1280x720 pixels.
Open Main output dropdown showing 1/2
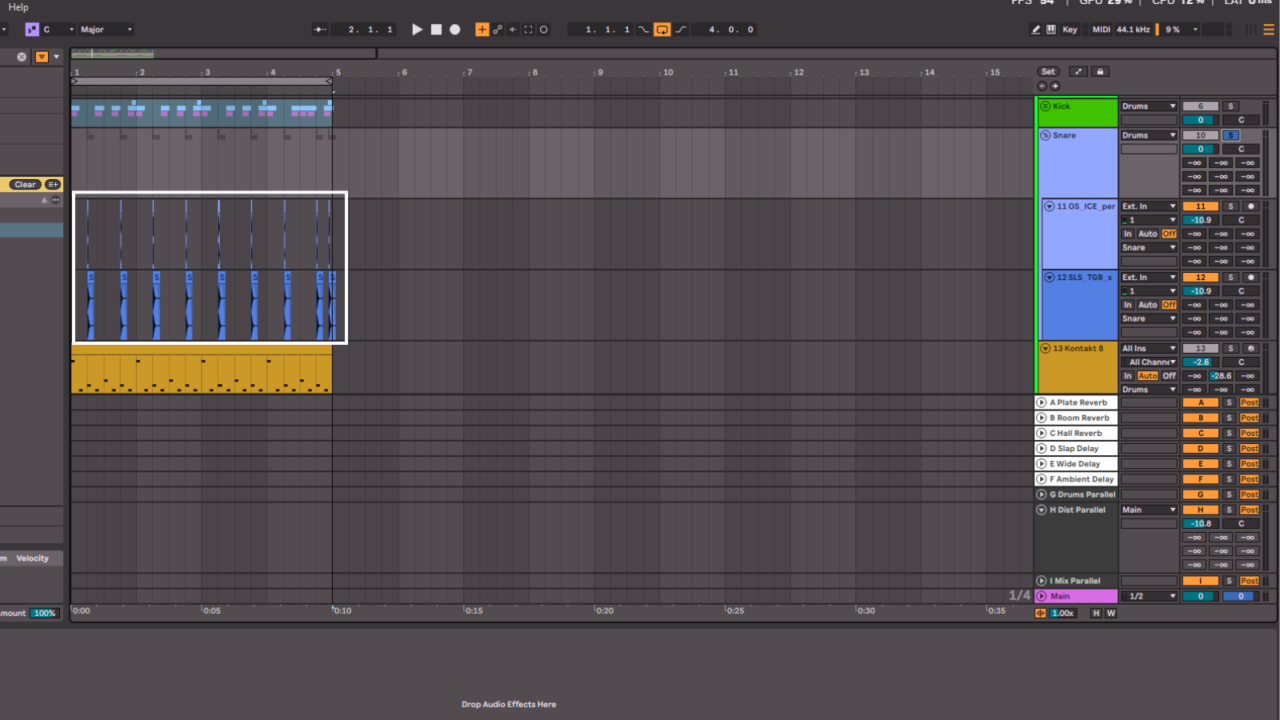(1149, 596)
